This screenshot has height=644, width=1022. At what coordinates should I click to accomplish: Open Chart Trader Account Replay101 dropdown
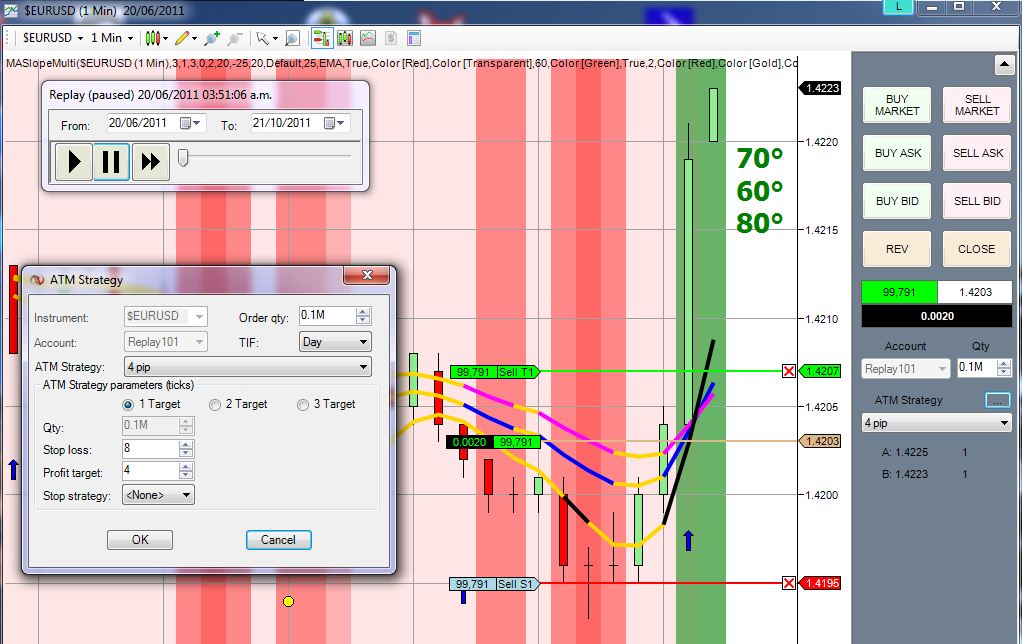point(905,369)
